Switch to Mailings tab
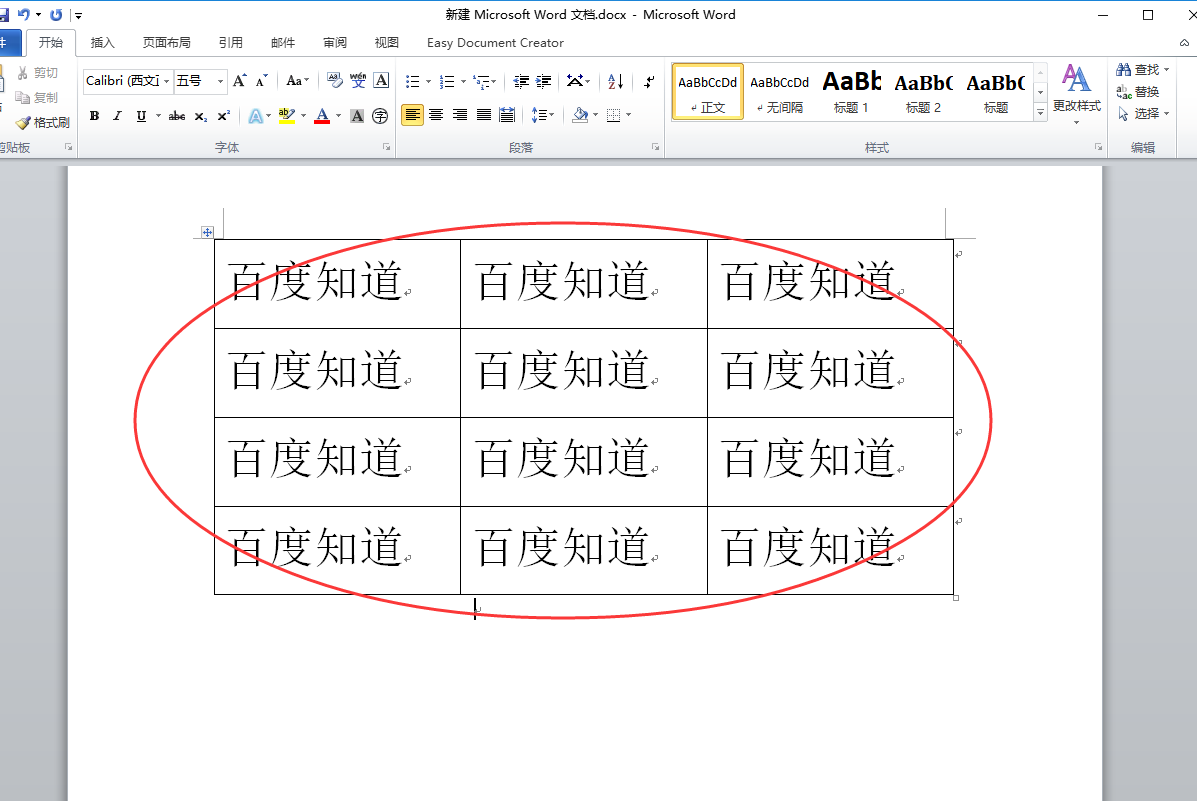 click(282, 43)
